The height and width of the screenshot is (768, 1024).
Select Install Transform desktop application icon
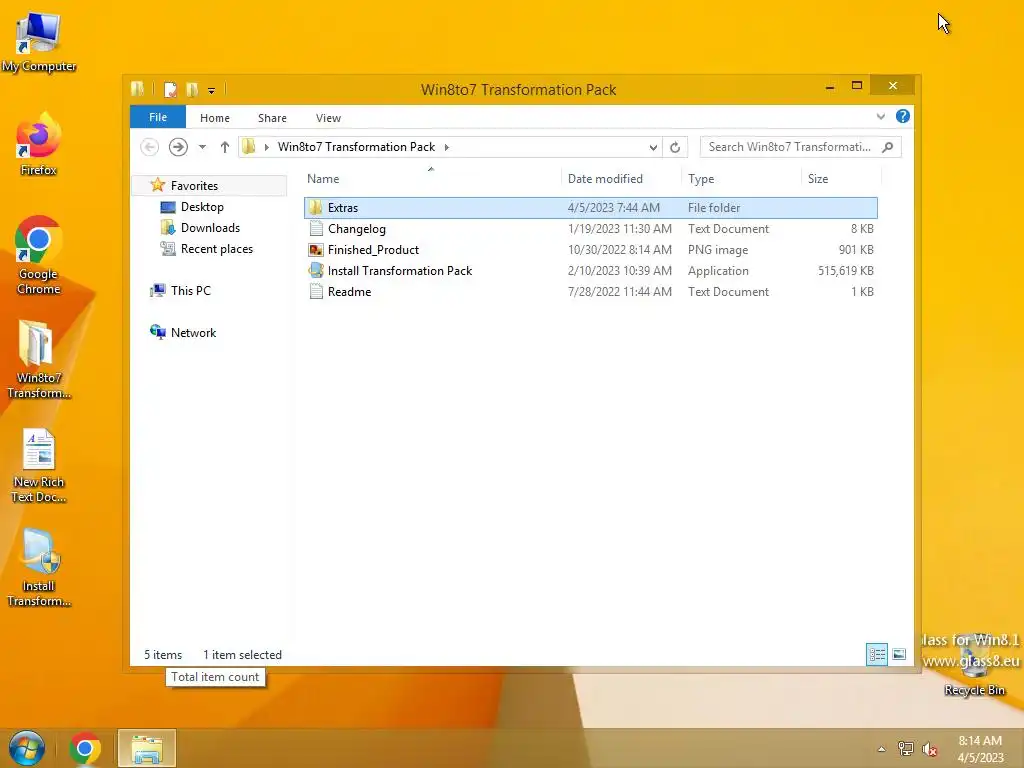point(39,568)
